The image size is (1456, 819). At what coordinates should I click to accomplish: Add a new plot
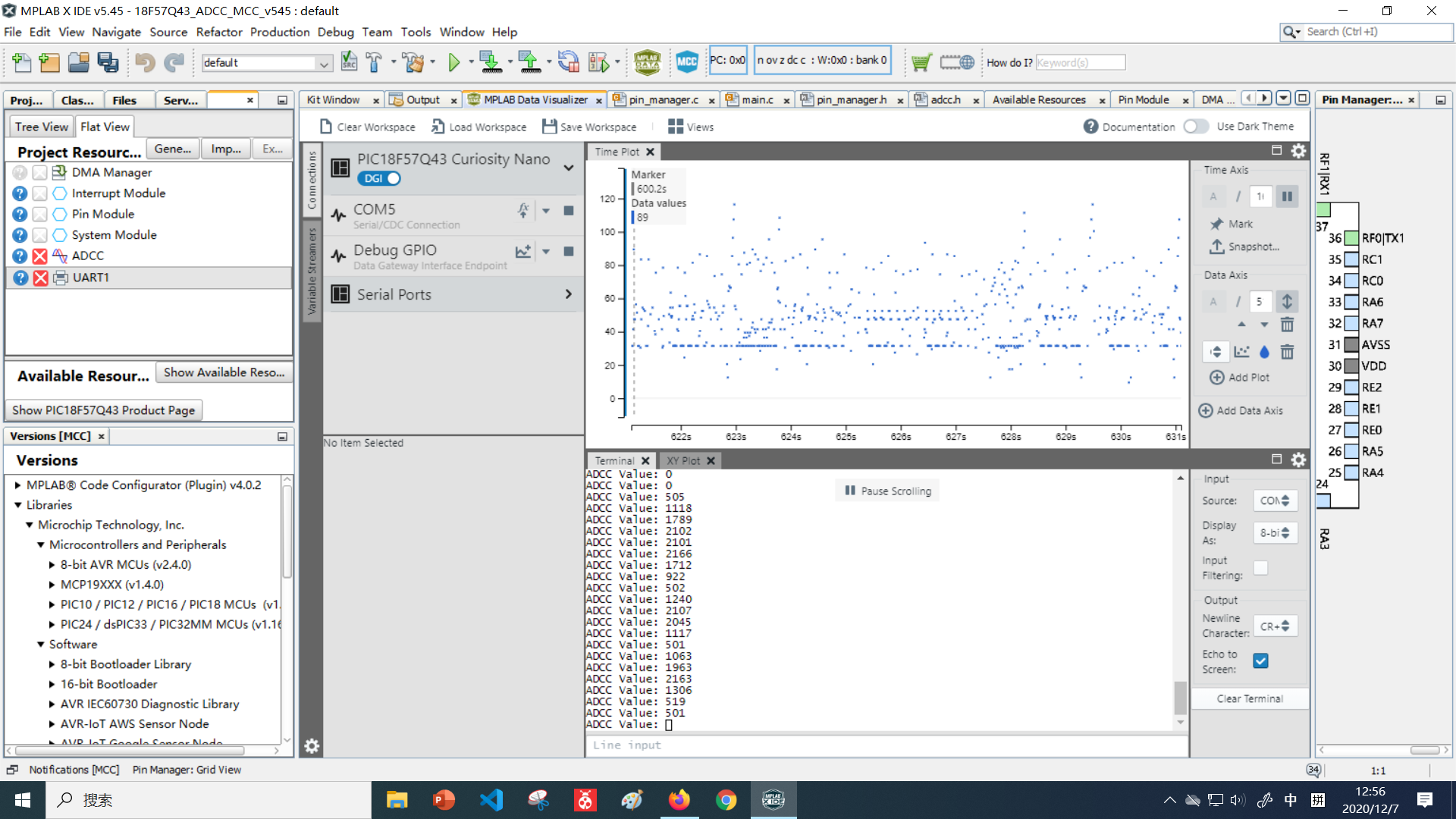pyautogui.click(x=1239, y=377)
